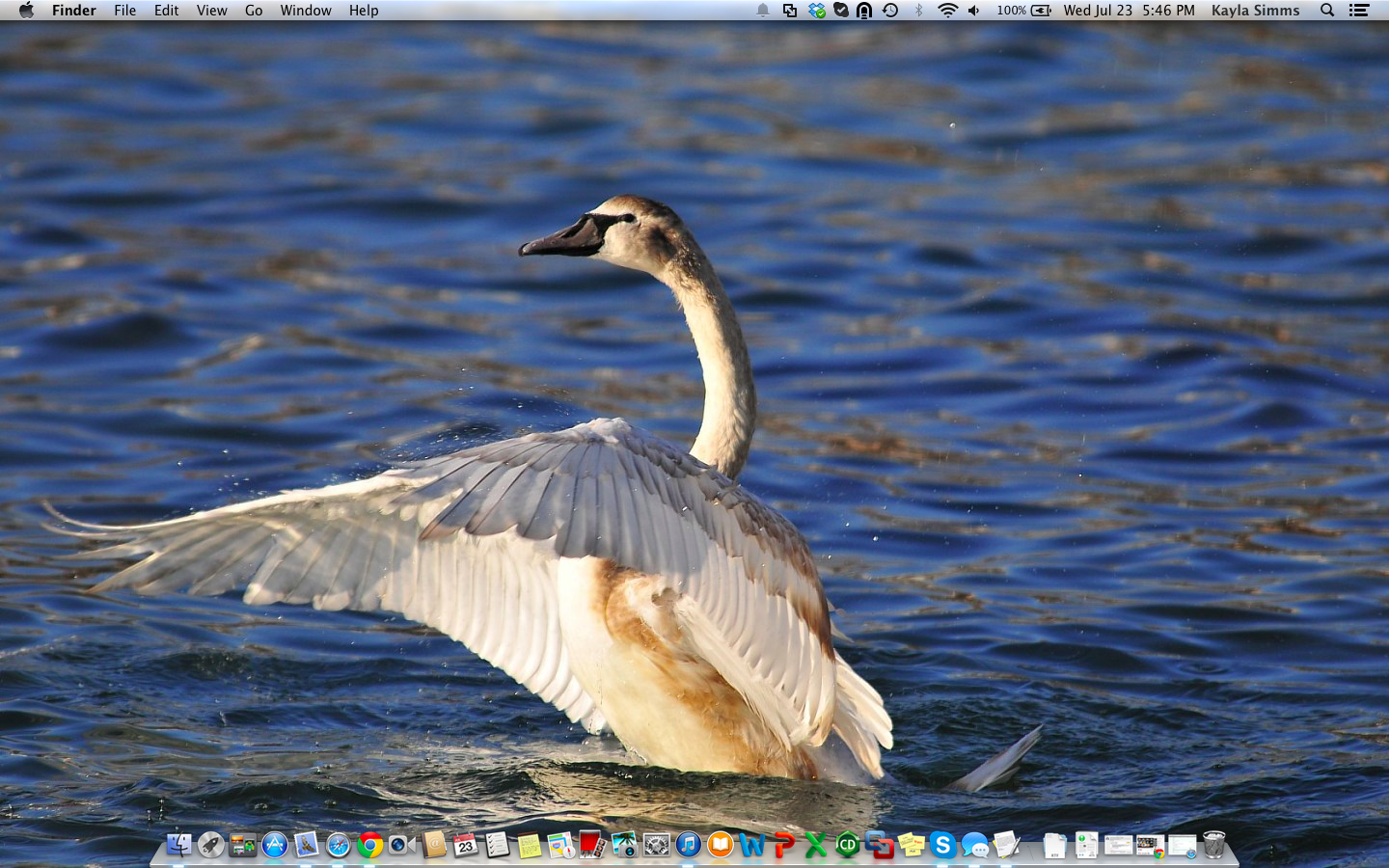1389x868 pixels.
Task: Open the Trash in the Dock
Action: click(x=1213, y=845)
